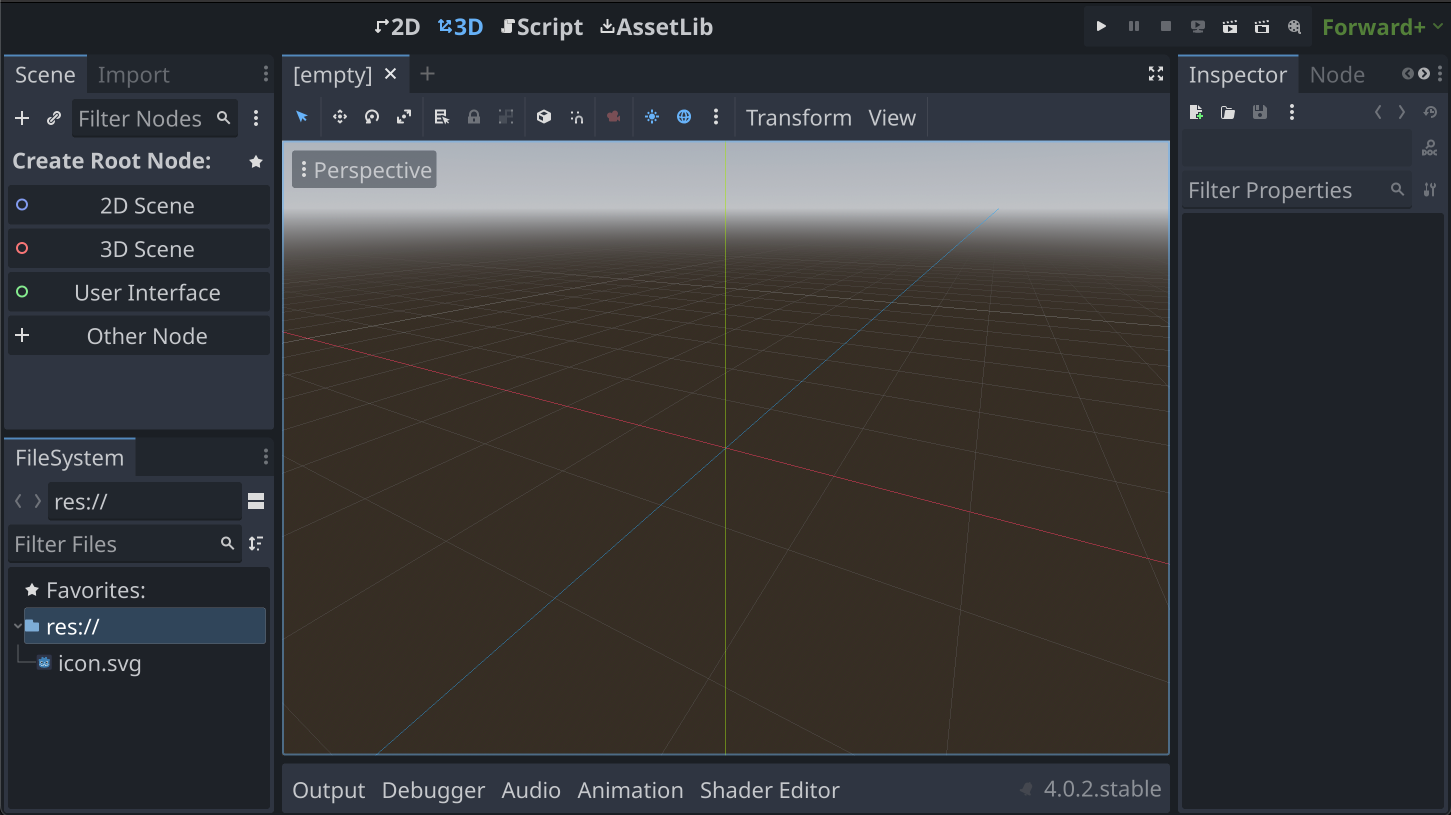Create a 2D Scene root node

(139, 205)
